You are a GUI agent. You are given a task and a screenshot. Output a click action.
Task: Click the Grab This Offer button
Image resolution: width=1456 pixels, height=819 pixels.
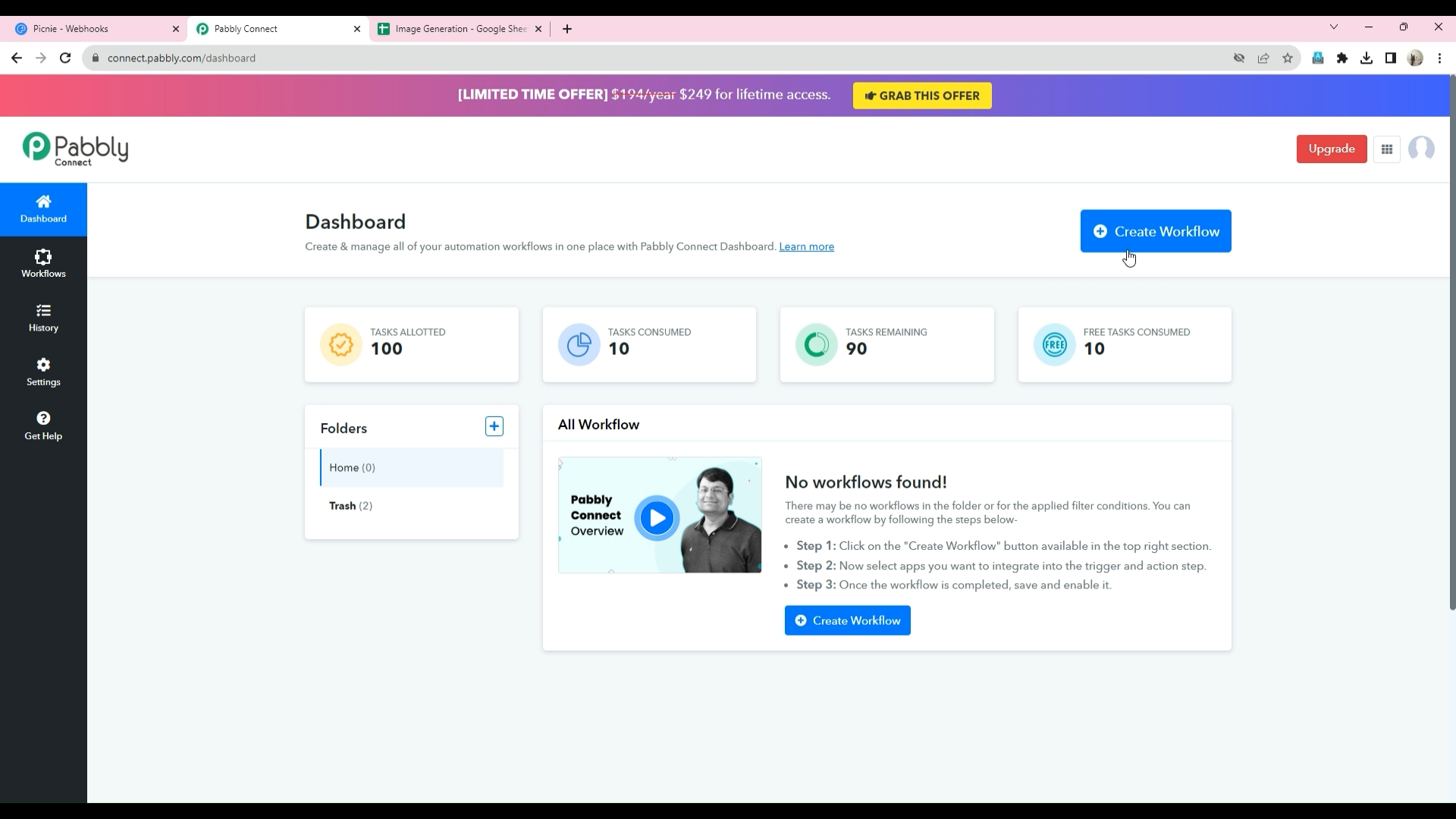coord(921,96)
